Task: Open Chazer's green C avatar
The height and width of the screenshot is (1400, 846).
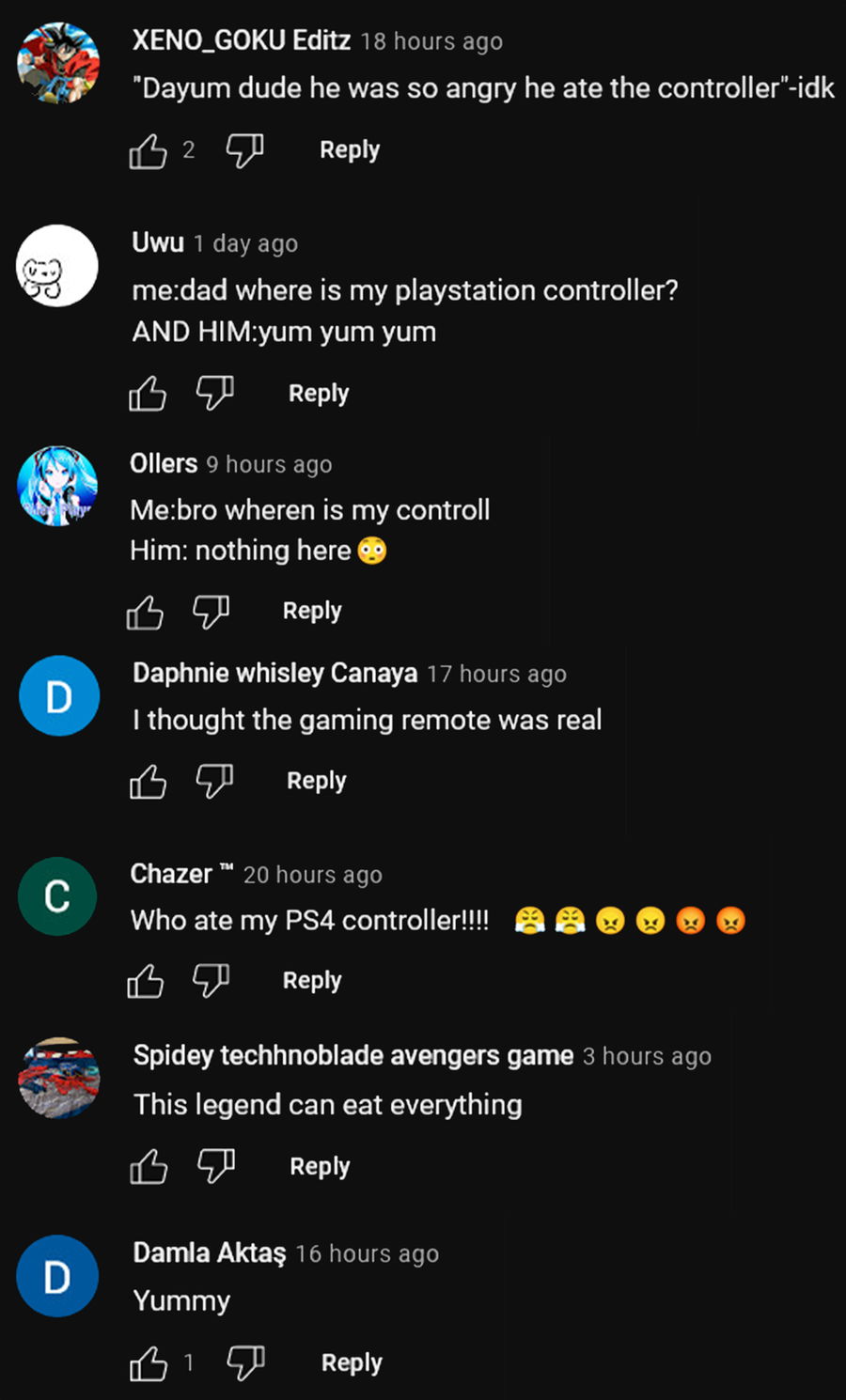Action: tap(57, 896)
